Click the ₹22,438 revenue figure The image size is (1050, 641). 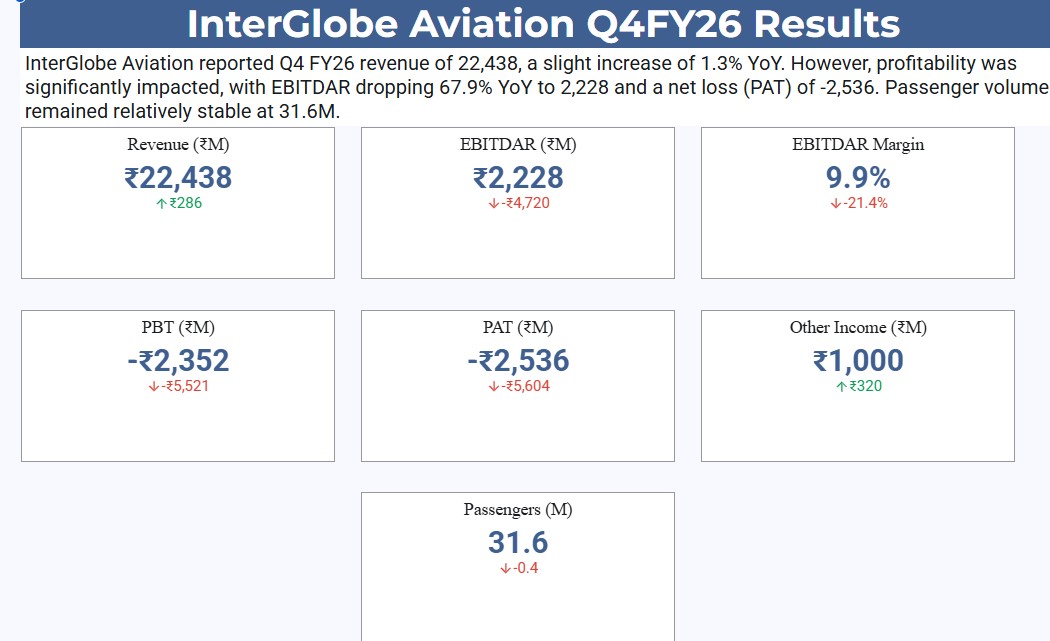click(178, 177)
